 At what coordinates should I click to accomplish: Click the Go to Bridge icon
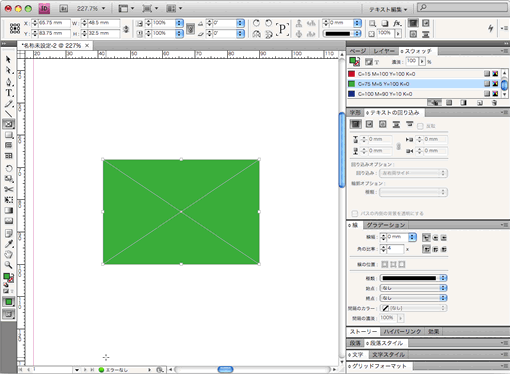63,9
